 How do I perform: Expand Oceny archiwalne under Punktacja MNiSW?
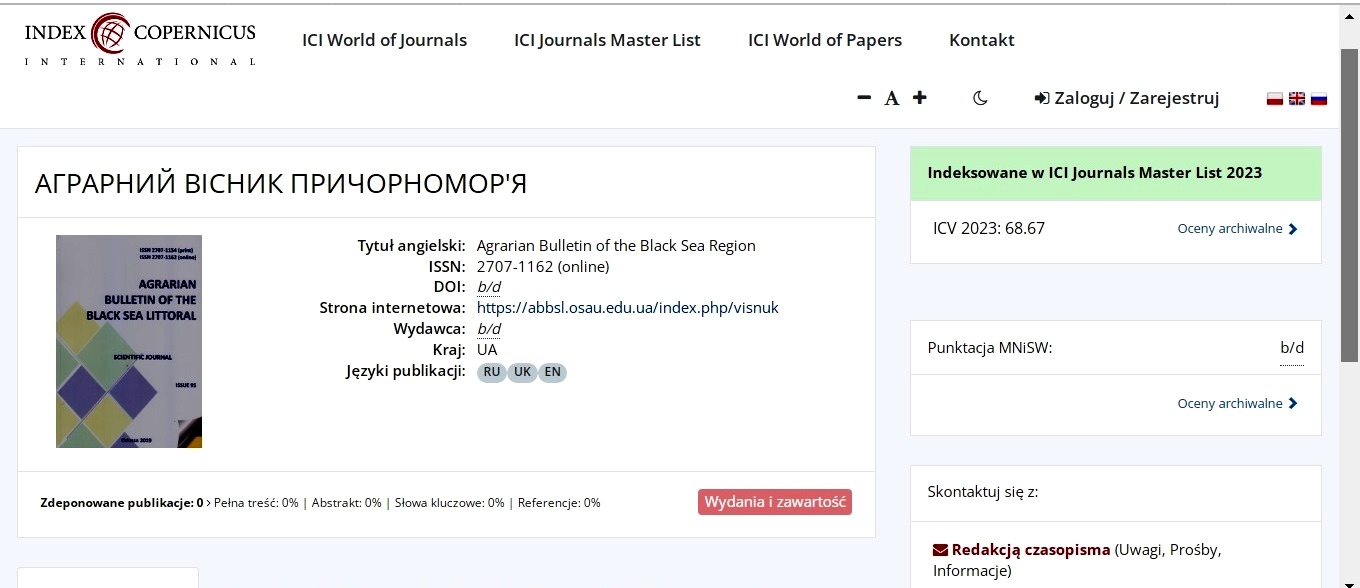[x=1237, y=404]
